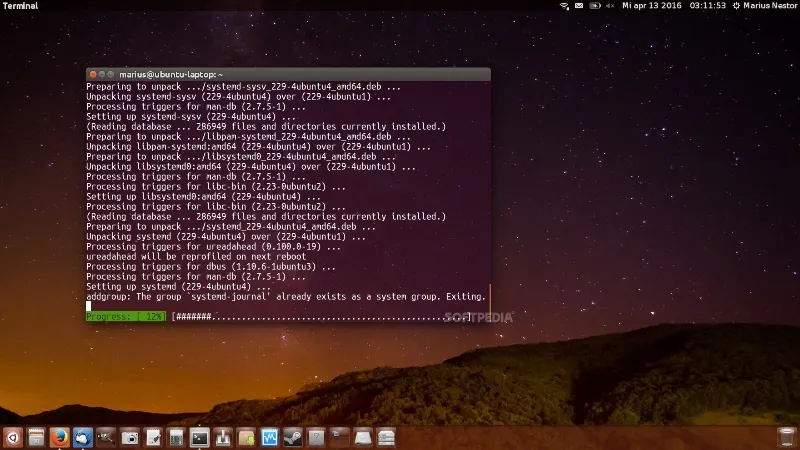Click the camera screenshot icon in dock

tap(130, 437)
